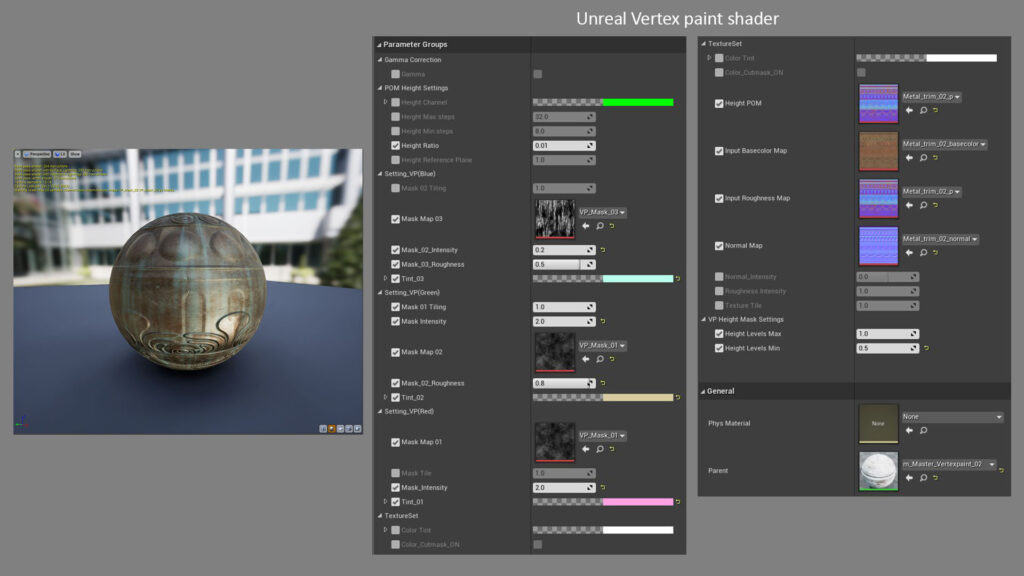This screenshot has height=576, width=1024.
Task: Edit the Height Ratio 0.01 field
Action: point(564,146)
